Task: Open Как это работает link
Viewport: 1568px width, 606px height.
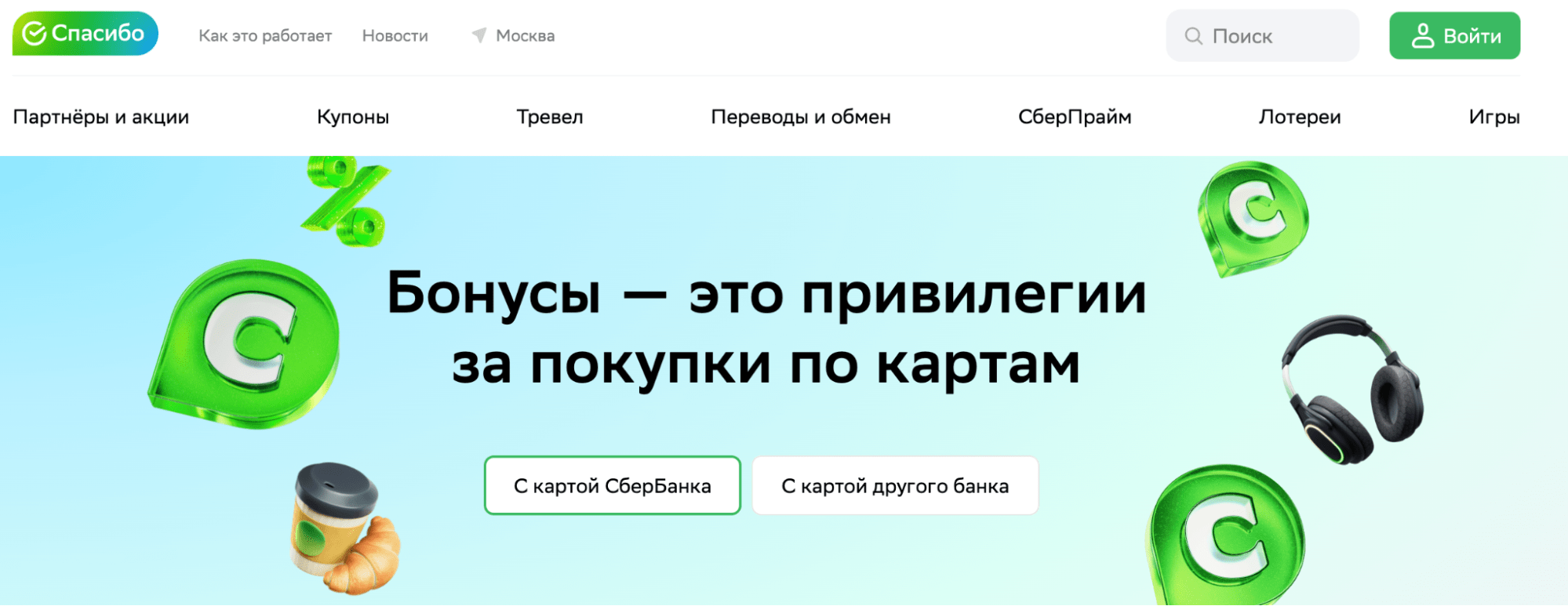Action: click(x=265, y=36)
